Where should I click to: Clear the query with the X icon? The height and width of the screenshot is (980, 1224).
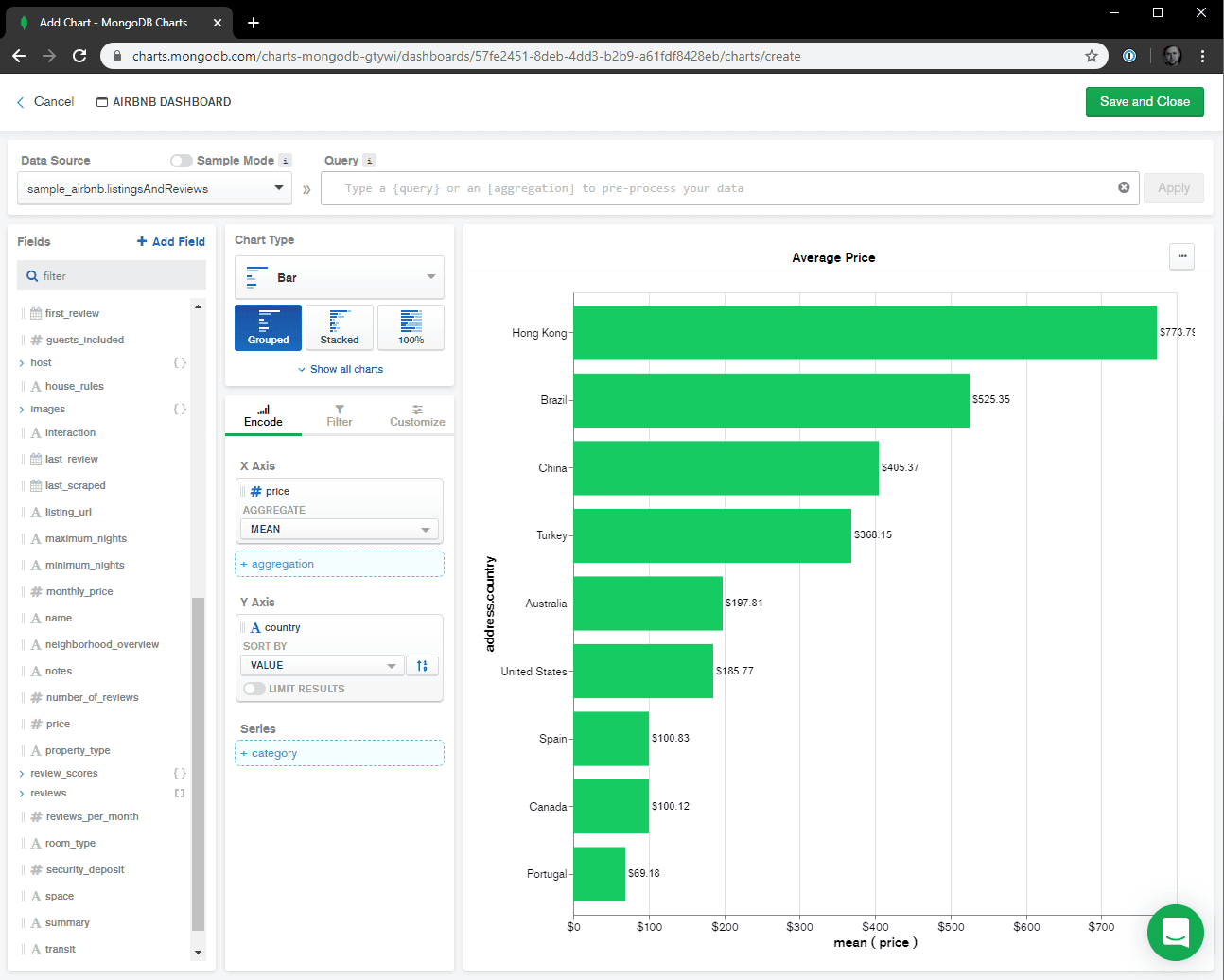tap(1124, 187)
